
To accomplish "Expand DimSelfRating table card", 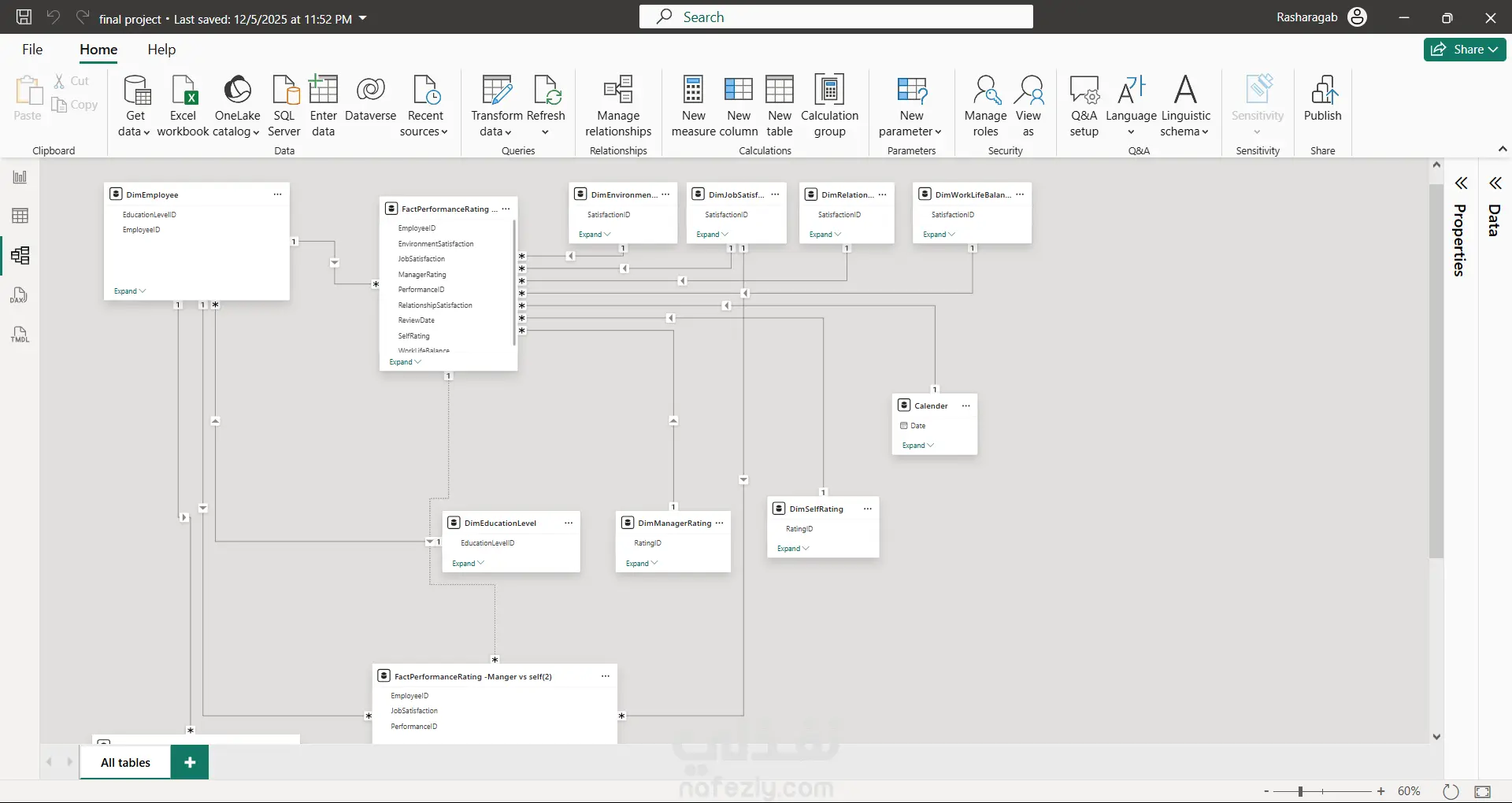I will pyautogui.click(x=793, y=549).
